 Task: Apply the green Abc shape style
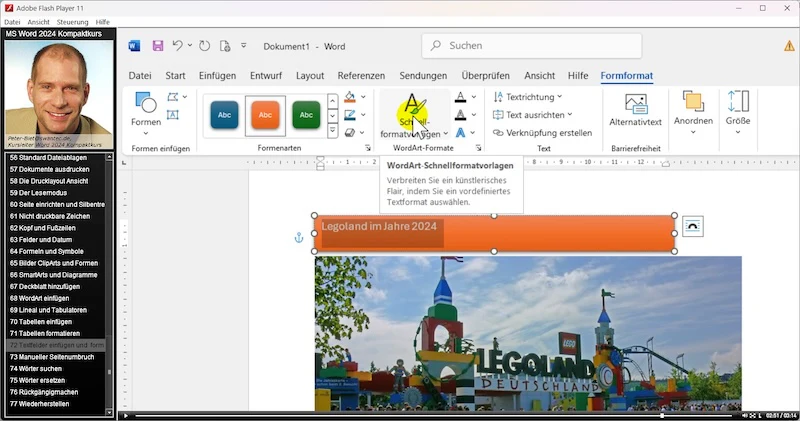[x=306, y=115]
